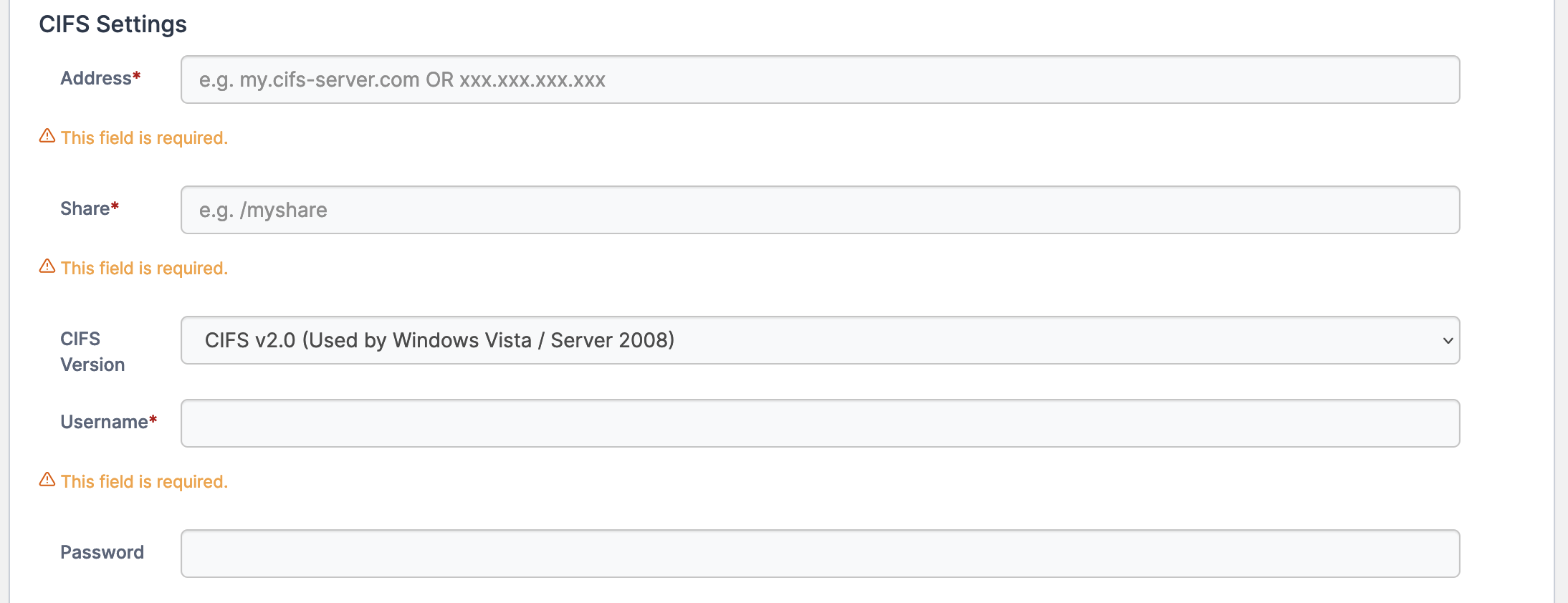The image size is (1568, 603).
Task: Click the required asterisk next to Share
Action: [x=115, y=206]
